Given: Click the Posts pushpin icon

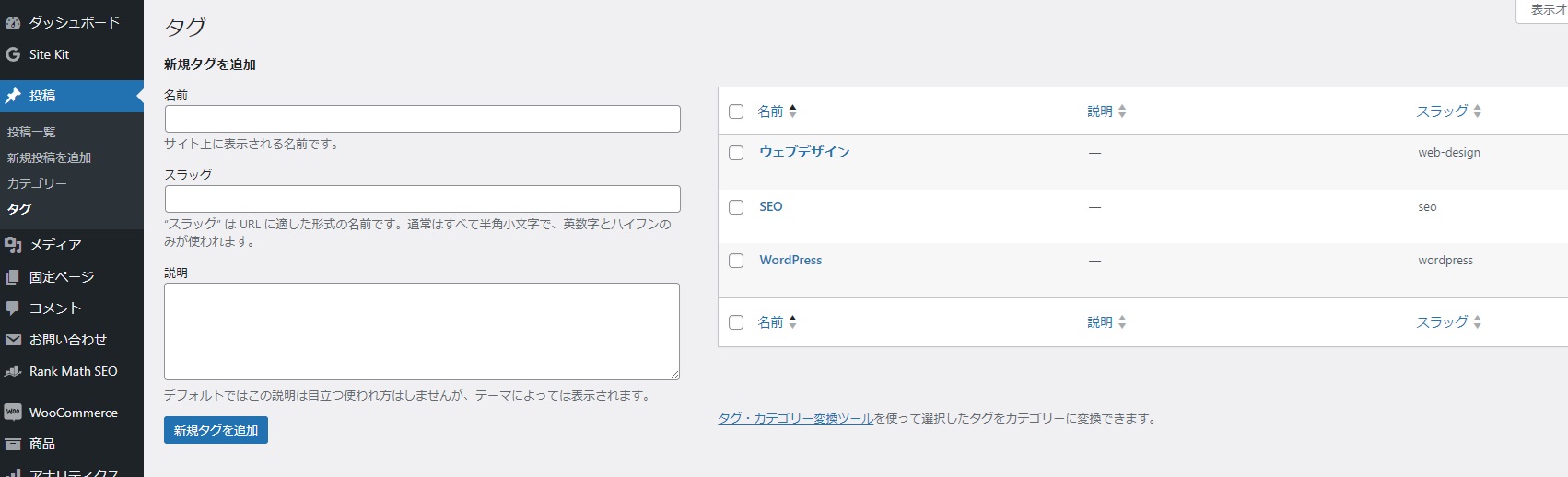Looking at the screenshot, I should [13, 96].
